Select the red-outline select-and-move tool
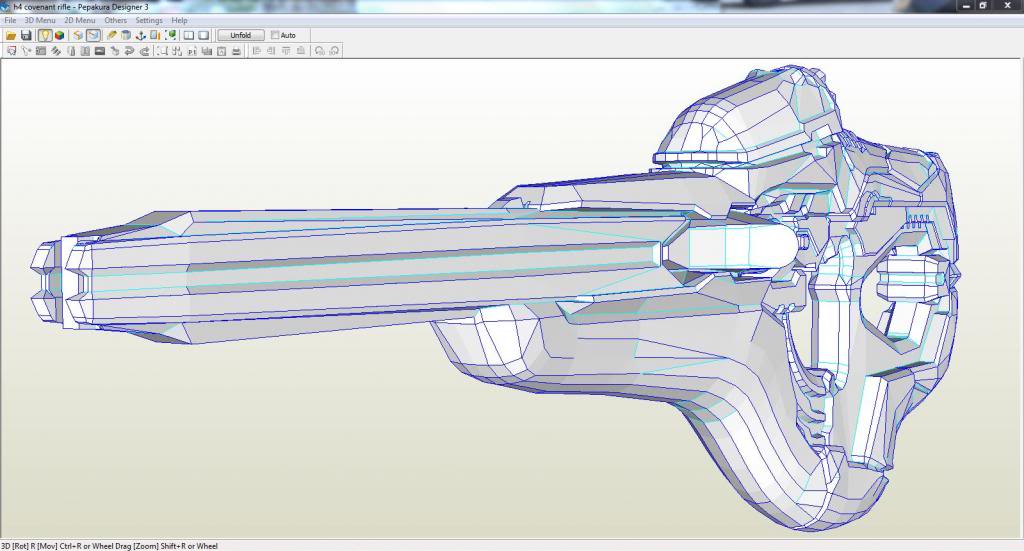 [12, 51]
